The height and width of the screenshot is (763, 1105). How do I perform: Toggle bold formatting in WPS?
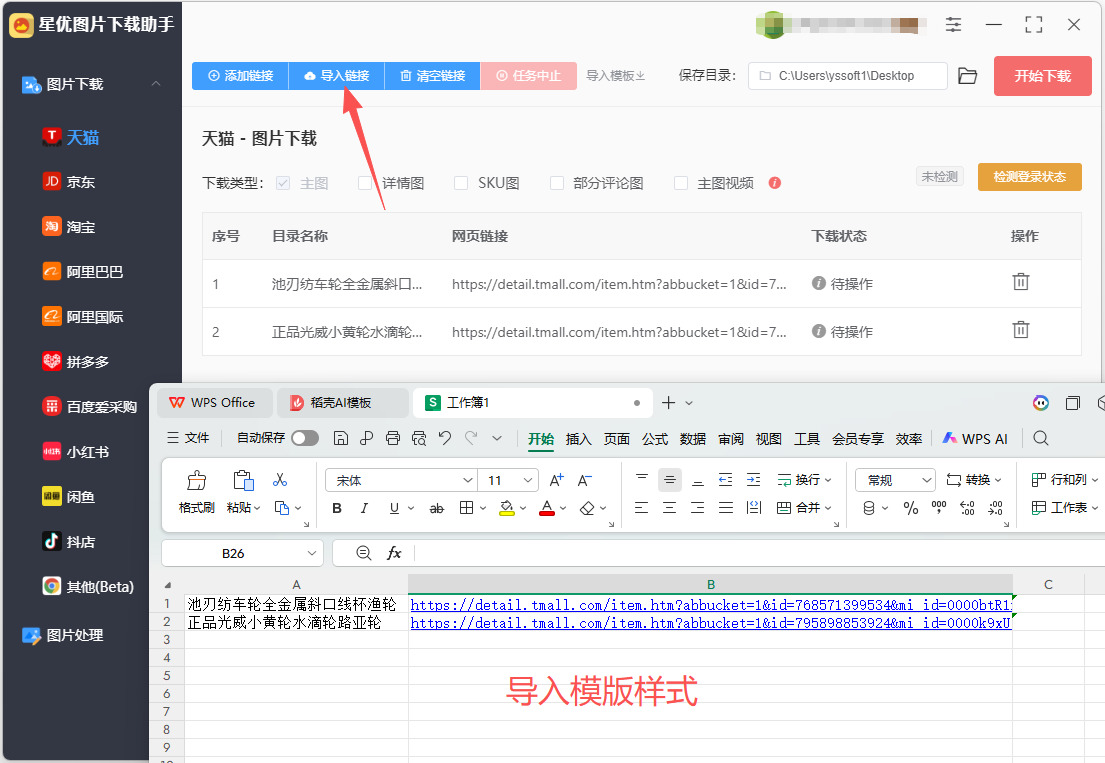pos(337,508)
